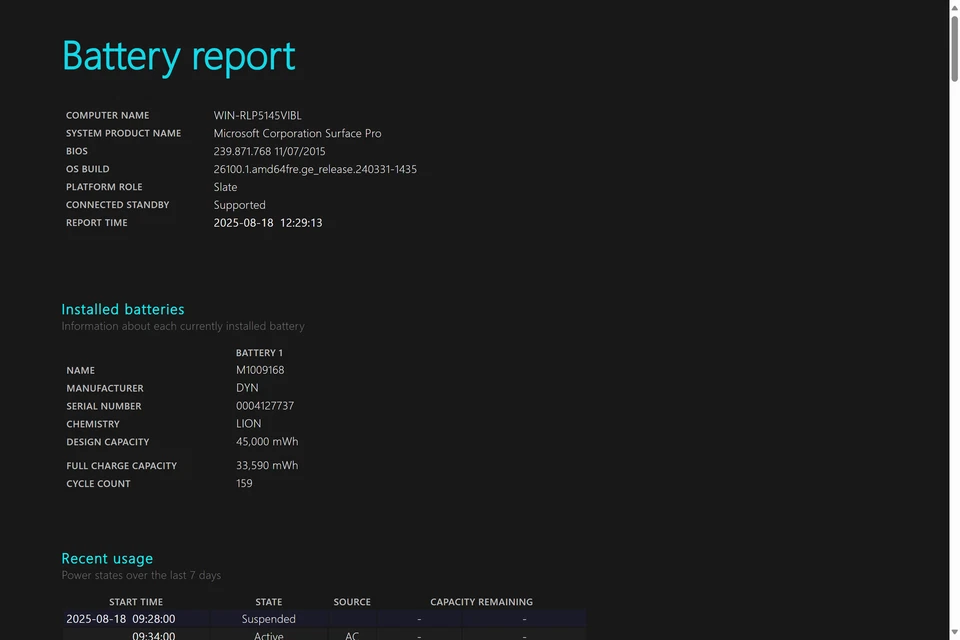Click the scrollbar up arrow
Screen dimensions: 960x640
click(x=954, y=6)
